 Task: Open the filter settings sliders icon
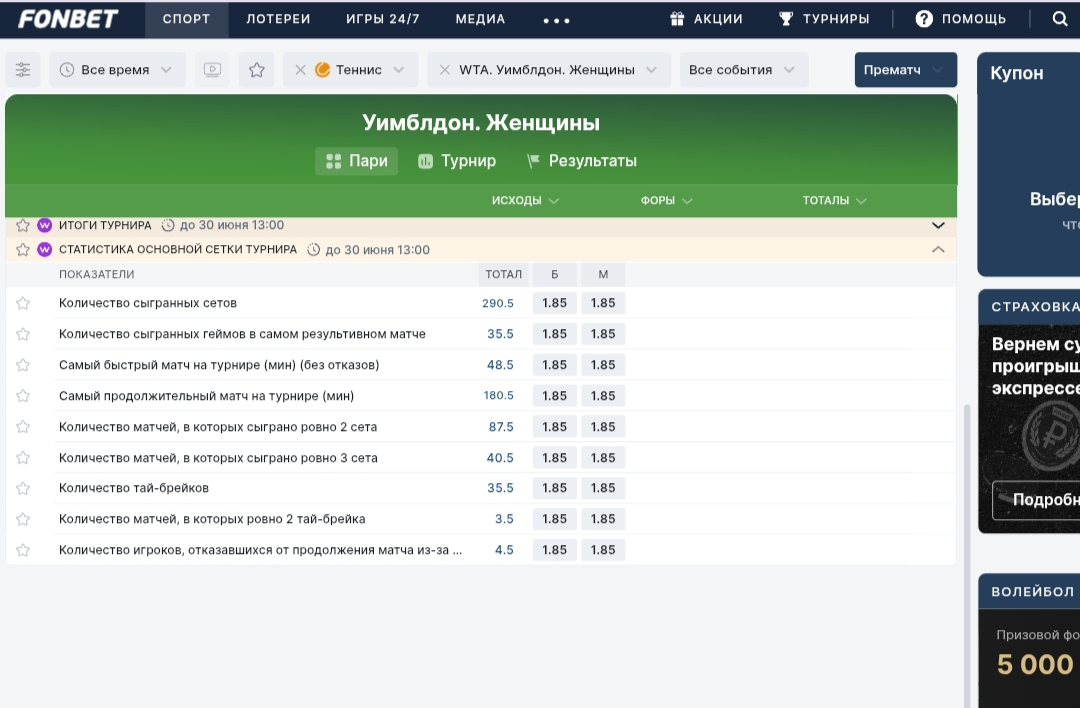point(23,70)
